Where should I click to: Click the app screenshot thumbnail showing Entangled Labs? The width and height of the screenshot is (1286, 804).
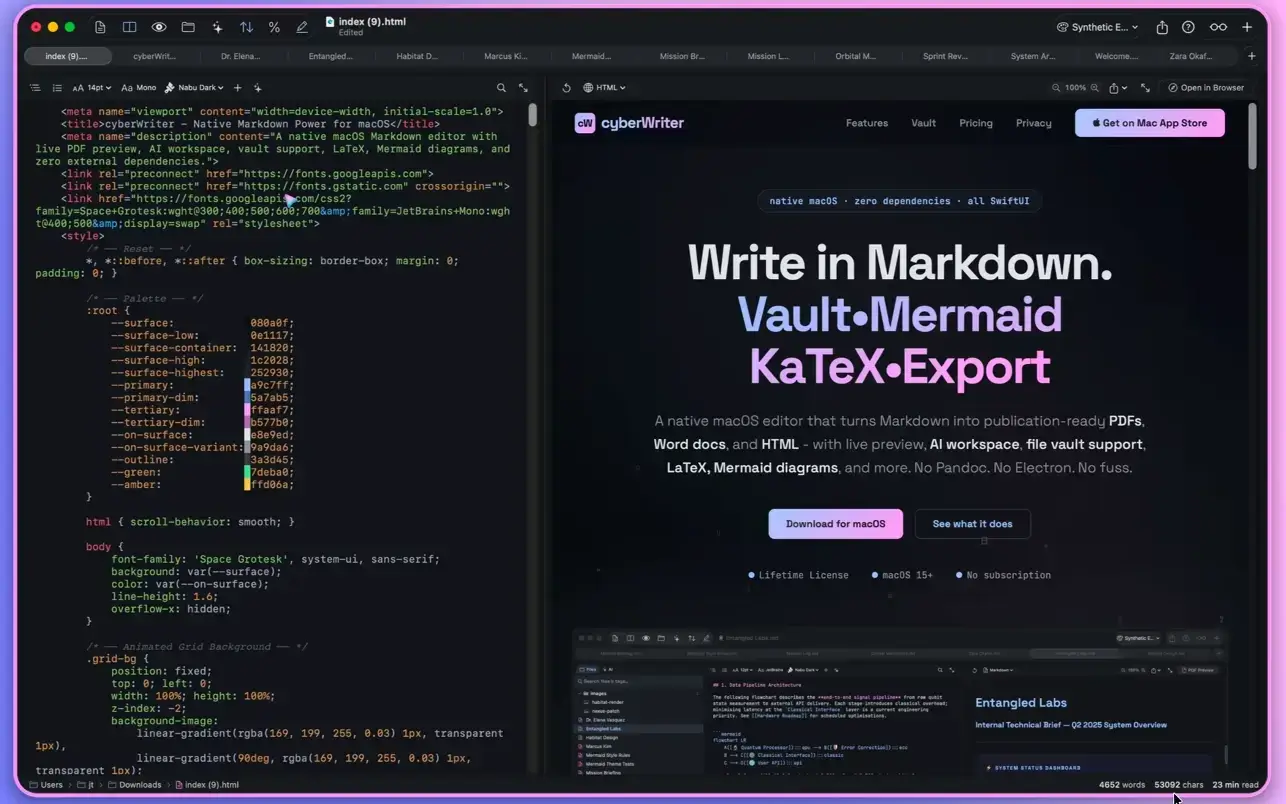(x=900, y=703)
